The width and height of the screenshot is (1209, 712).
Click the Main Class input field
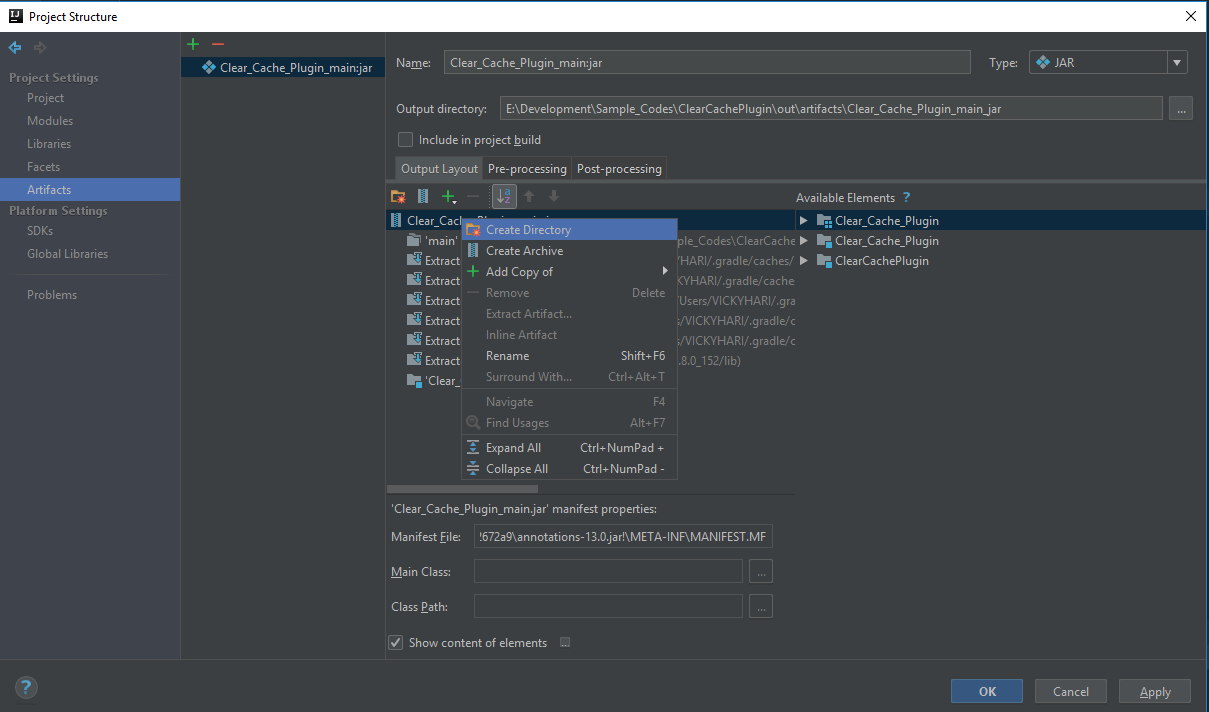pos(607,571)
